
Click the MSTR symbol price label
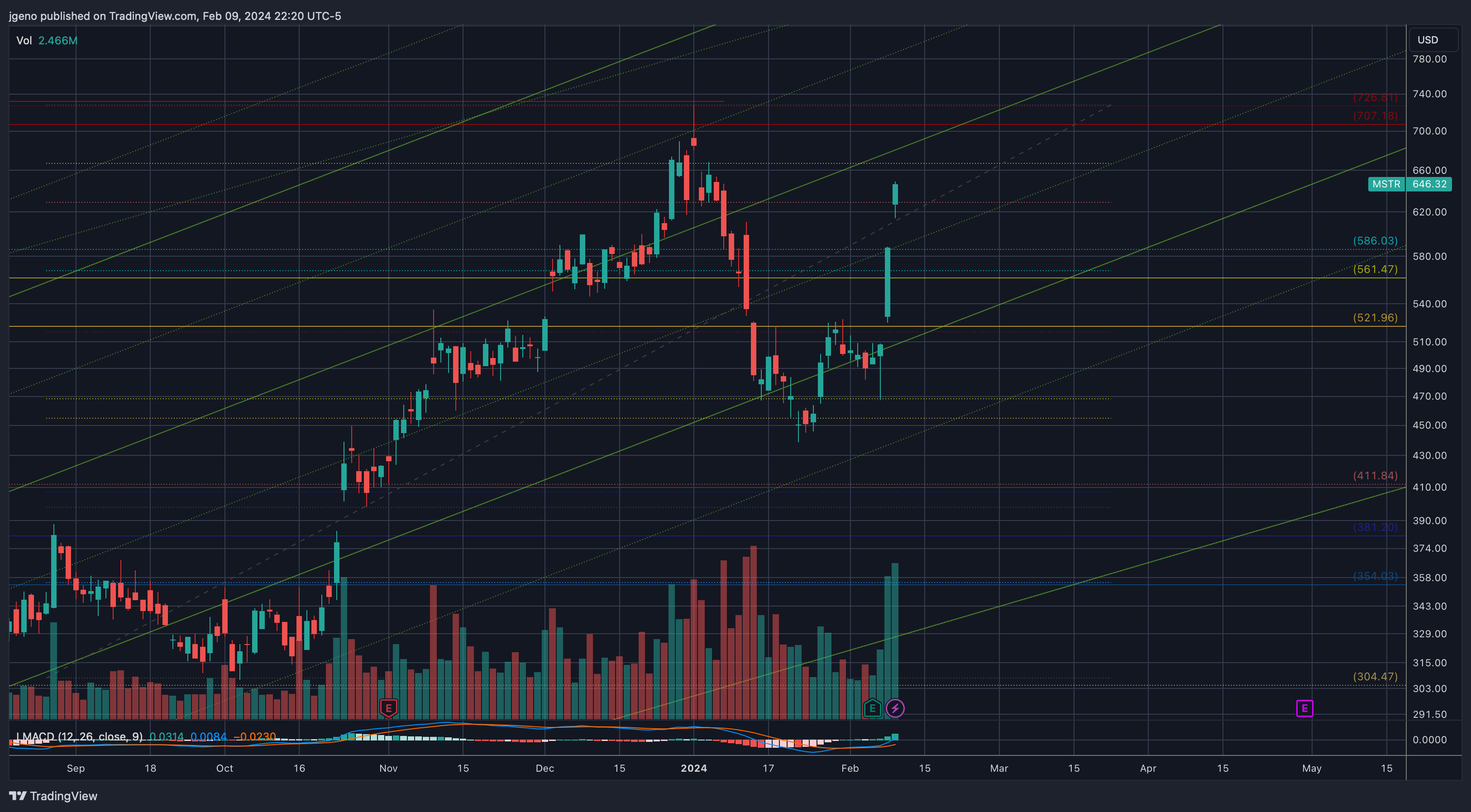point(1386,184)
